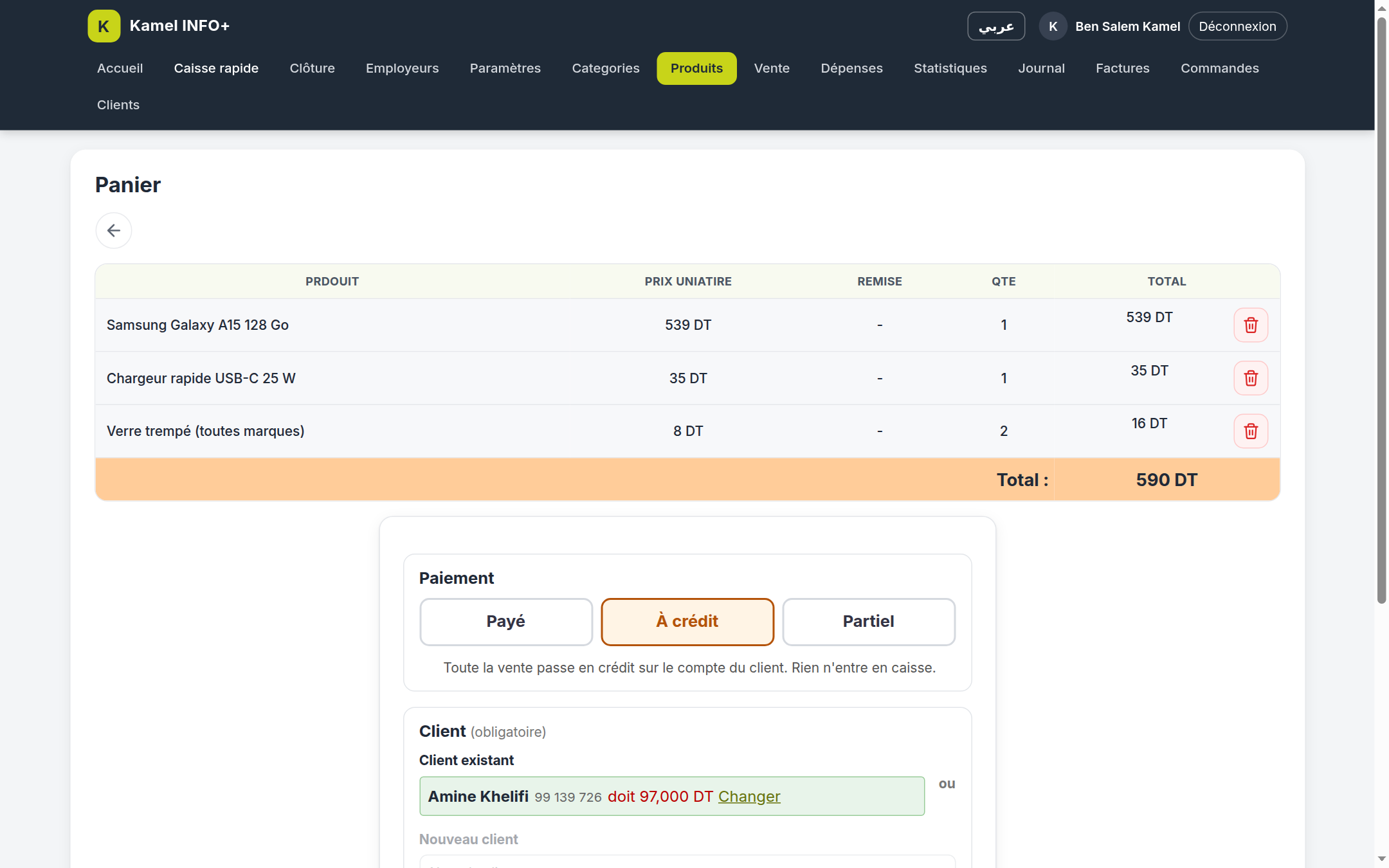Go to the Clients page
This screenshot has width=1389, height=868.
(x=118, y=105)
